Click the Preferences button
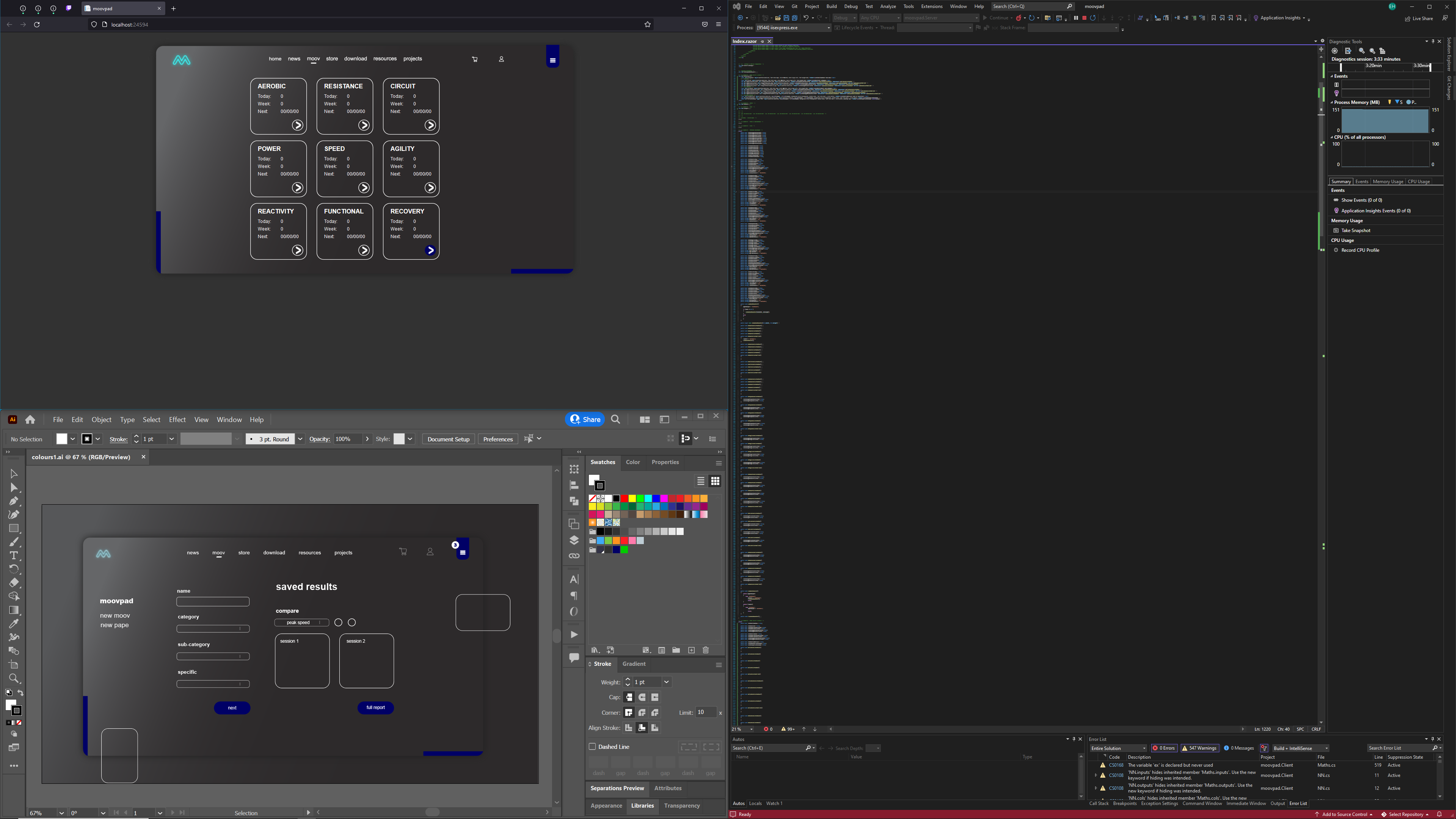The width and height of the screenshot is (1456, 819). pos(498,439)
